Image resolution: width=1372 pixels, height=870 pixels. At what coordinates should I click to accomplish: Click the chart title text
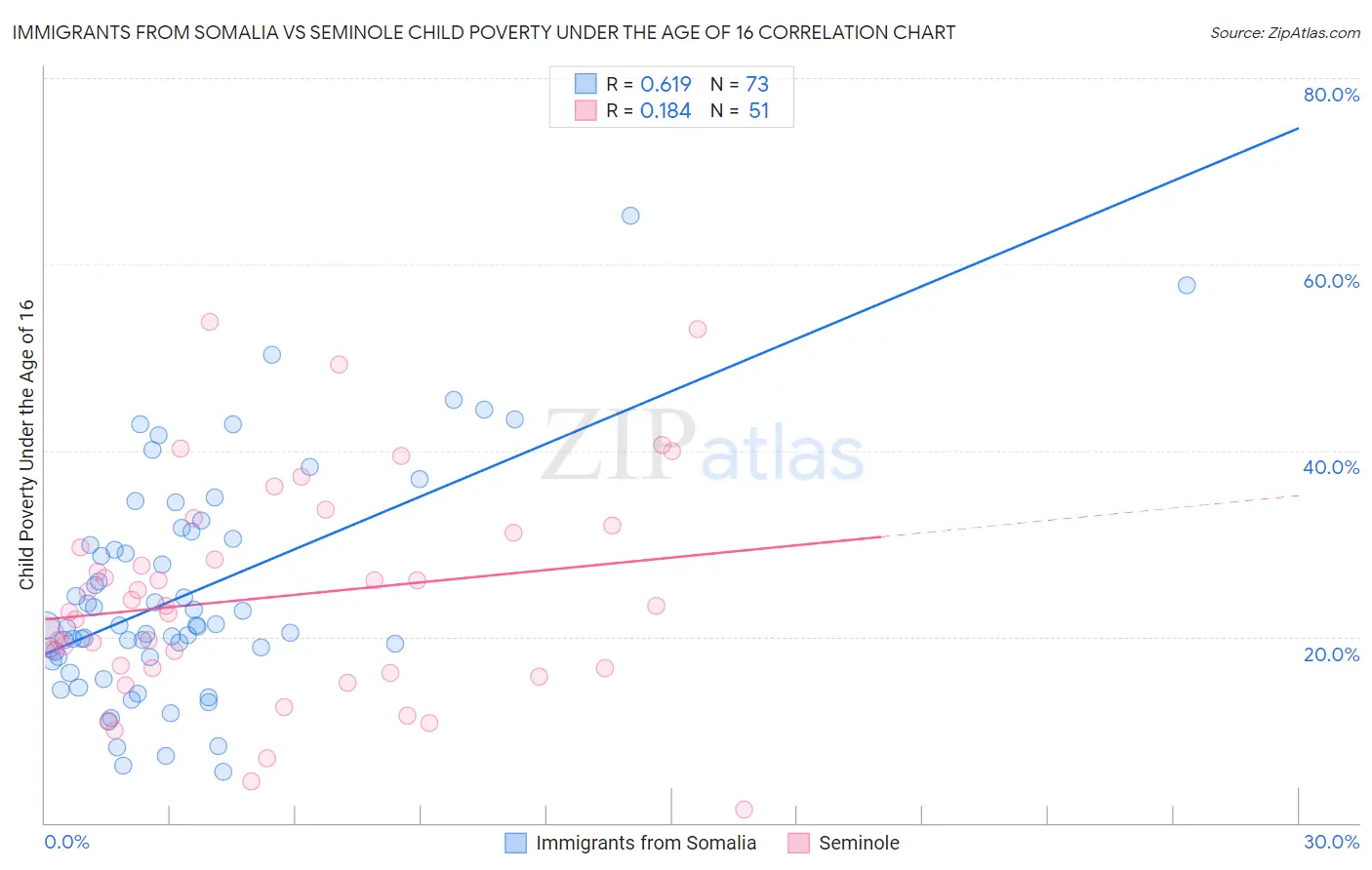(484, 32)
